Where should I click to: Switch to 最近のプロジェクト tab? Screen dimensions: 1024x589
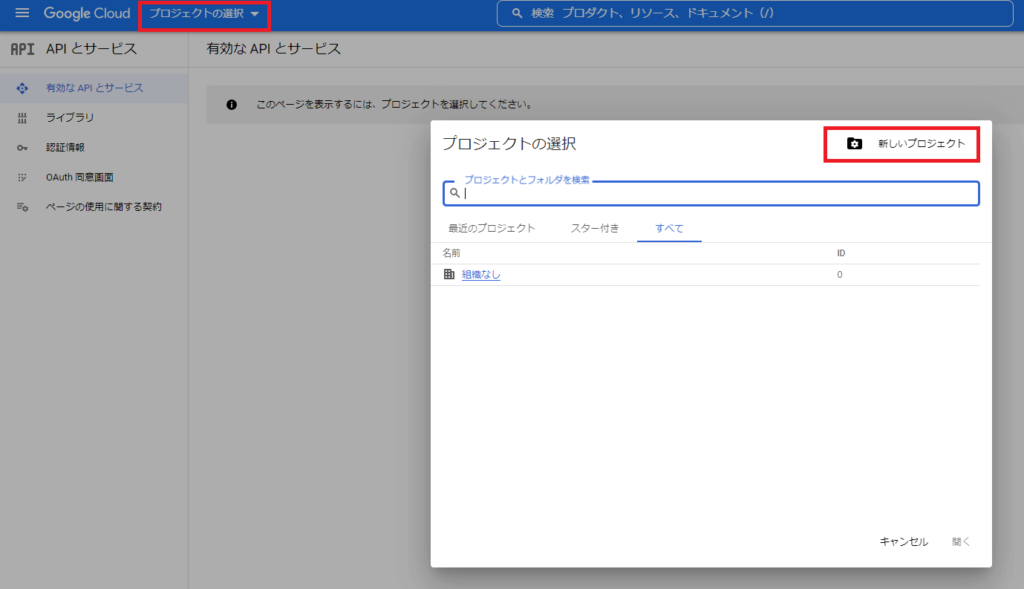coord(492,228)
